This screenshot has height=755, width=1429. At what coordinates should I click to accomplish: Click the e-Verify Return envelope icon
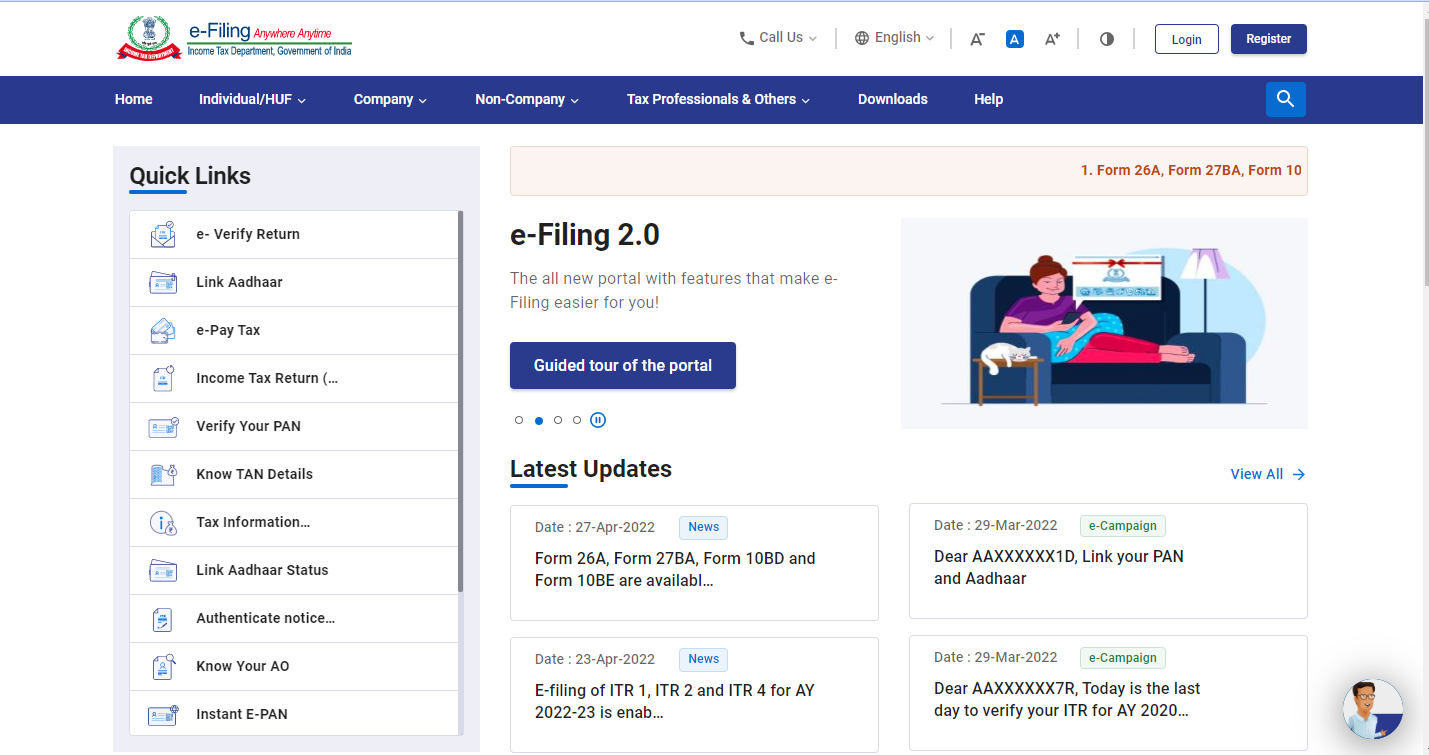163,234
